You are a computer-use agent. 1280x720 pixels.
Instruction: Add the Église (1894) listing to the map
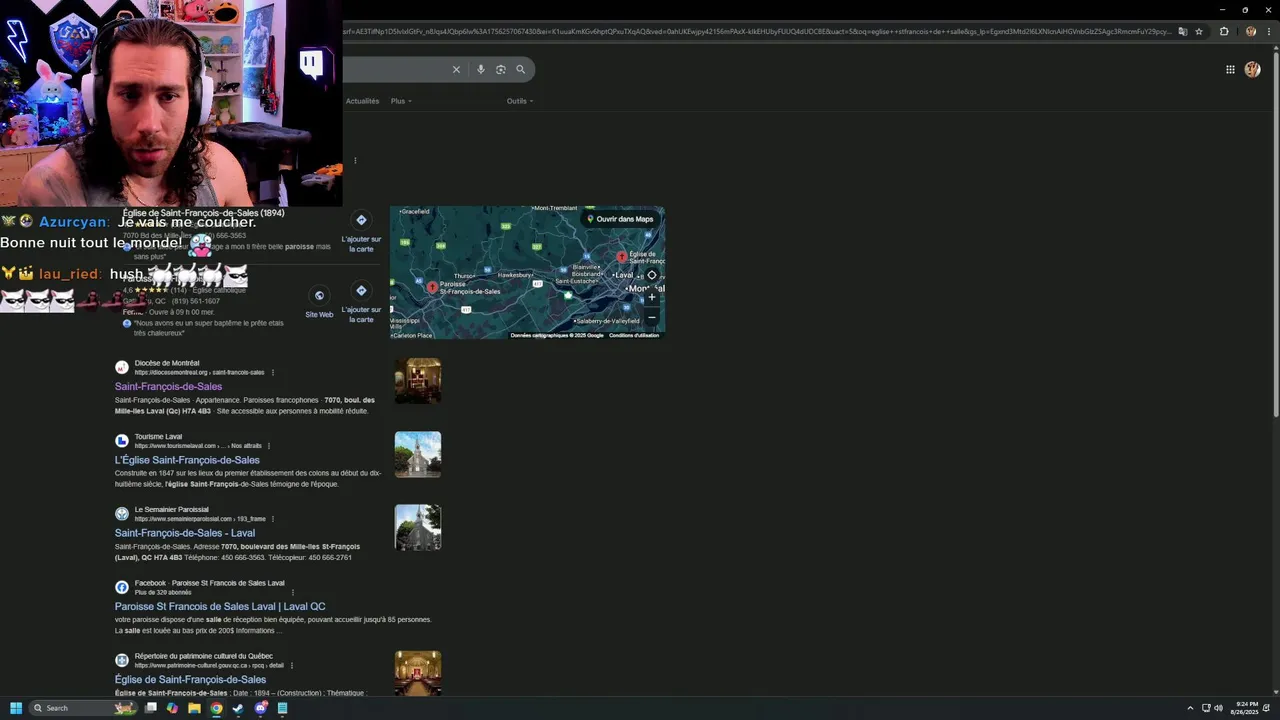(x=361, y=231)
